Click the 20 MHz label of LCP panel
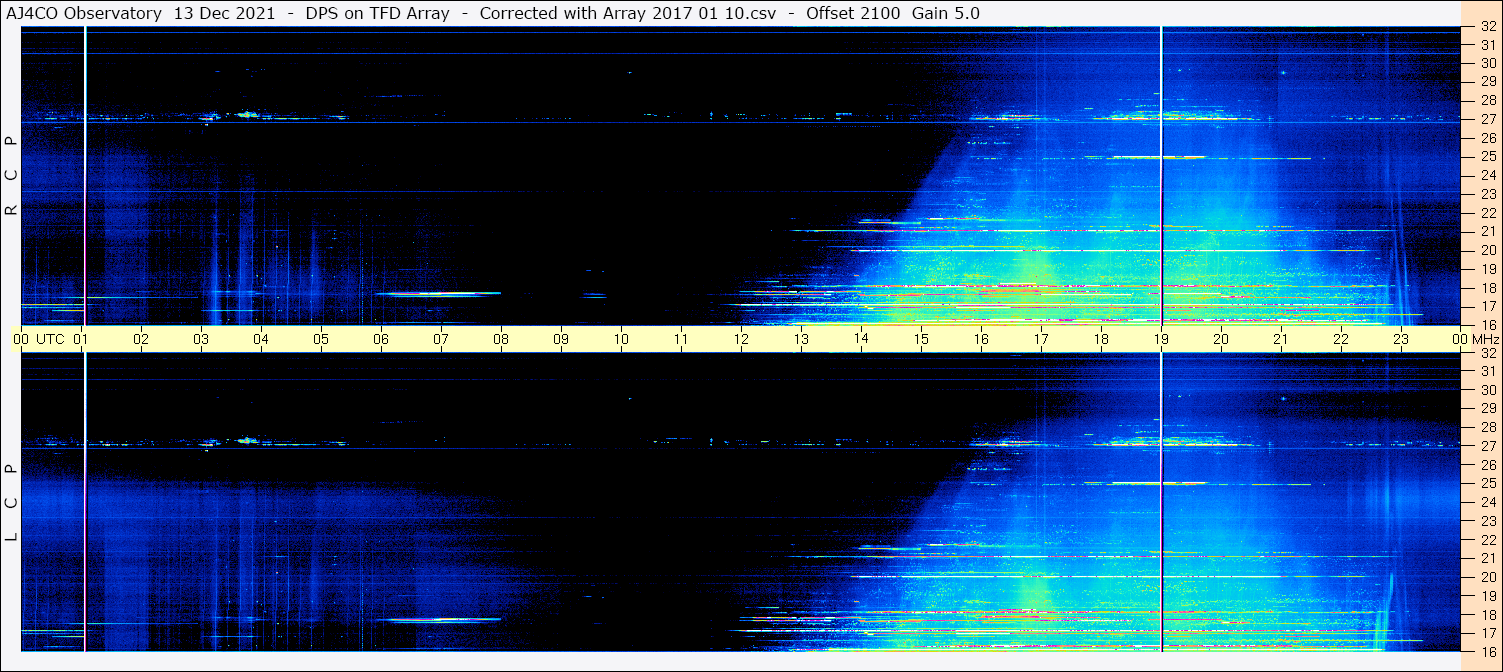This screenshot has width=1503, height=672. pos(1487,577)
